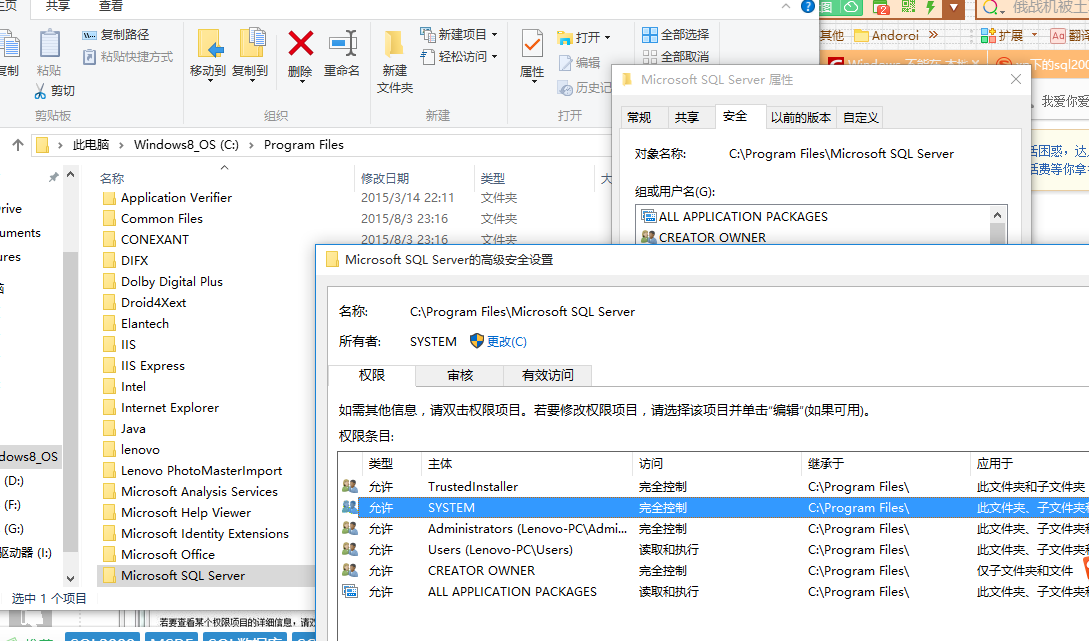Select the Application Verifier folder
Screen dimensions: 1089x641
pos(176,198)
